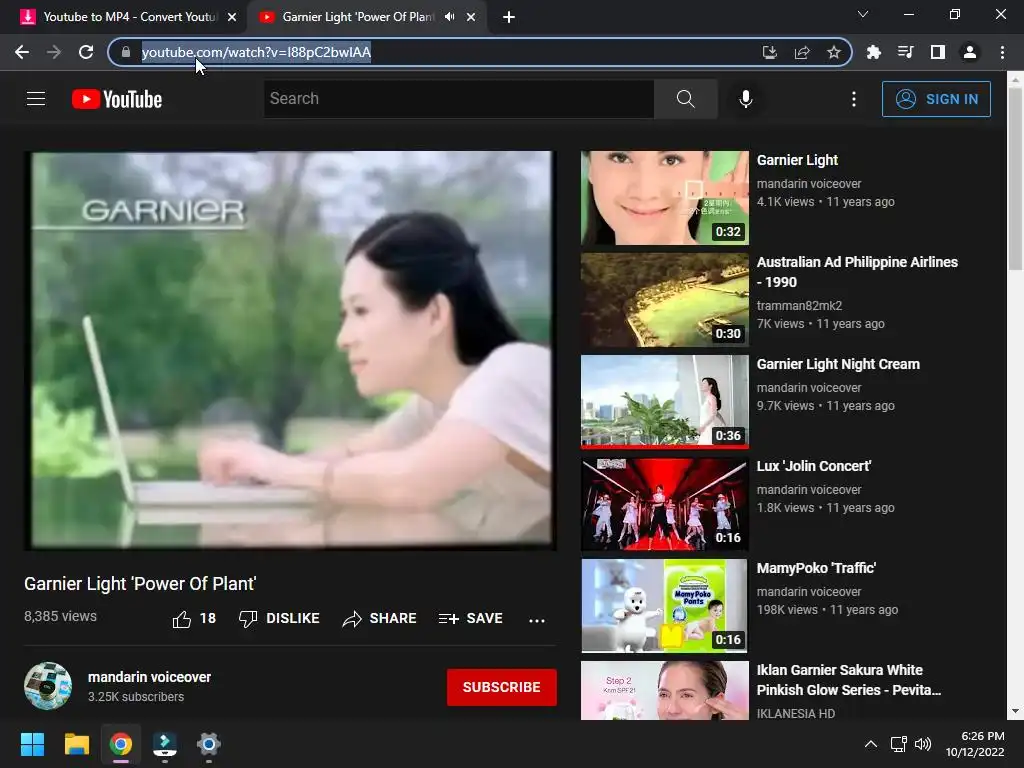Save video to a playlist

[470, 618]
